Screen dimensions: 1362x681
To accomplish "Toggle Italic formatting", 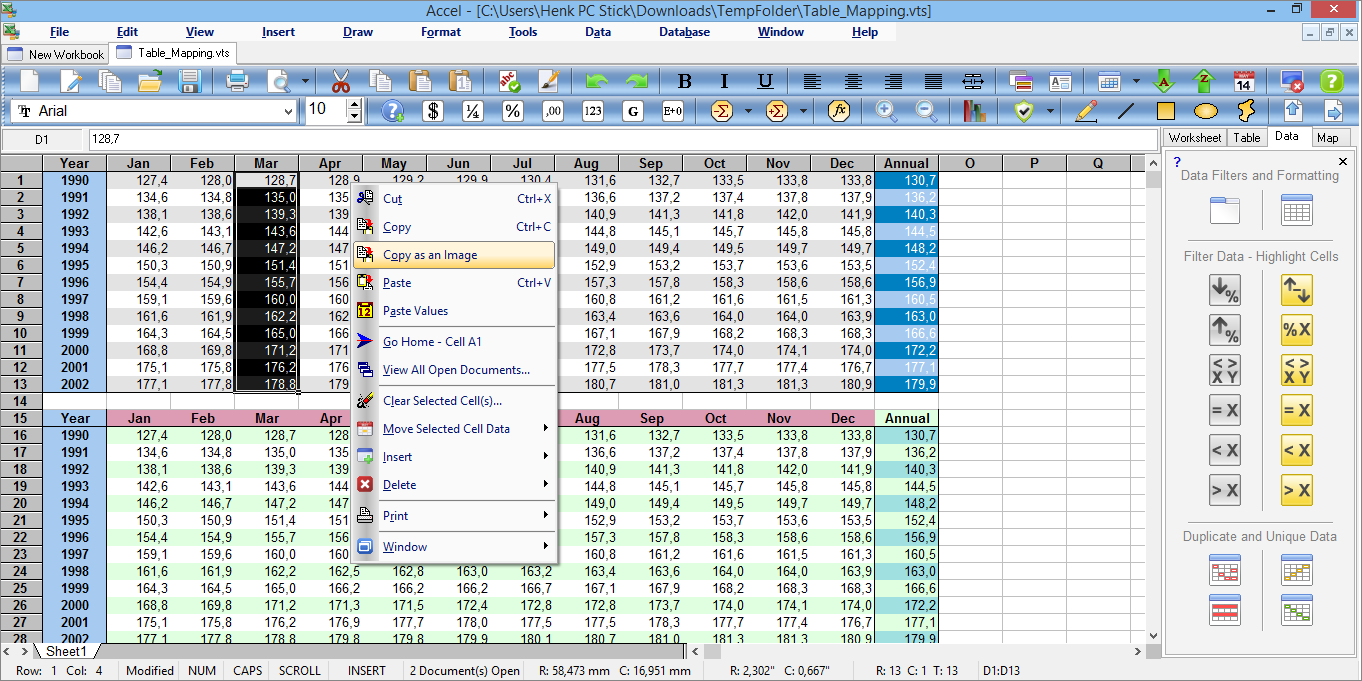I will pos(725,81).
